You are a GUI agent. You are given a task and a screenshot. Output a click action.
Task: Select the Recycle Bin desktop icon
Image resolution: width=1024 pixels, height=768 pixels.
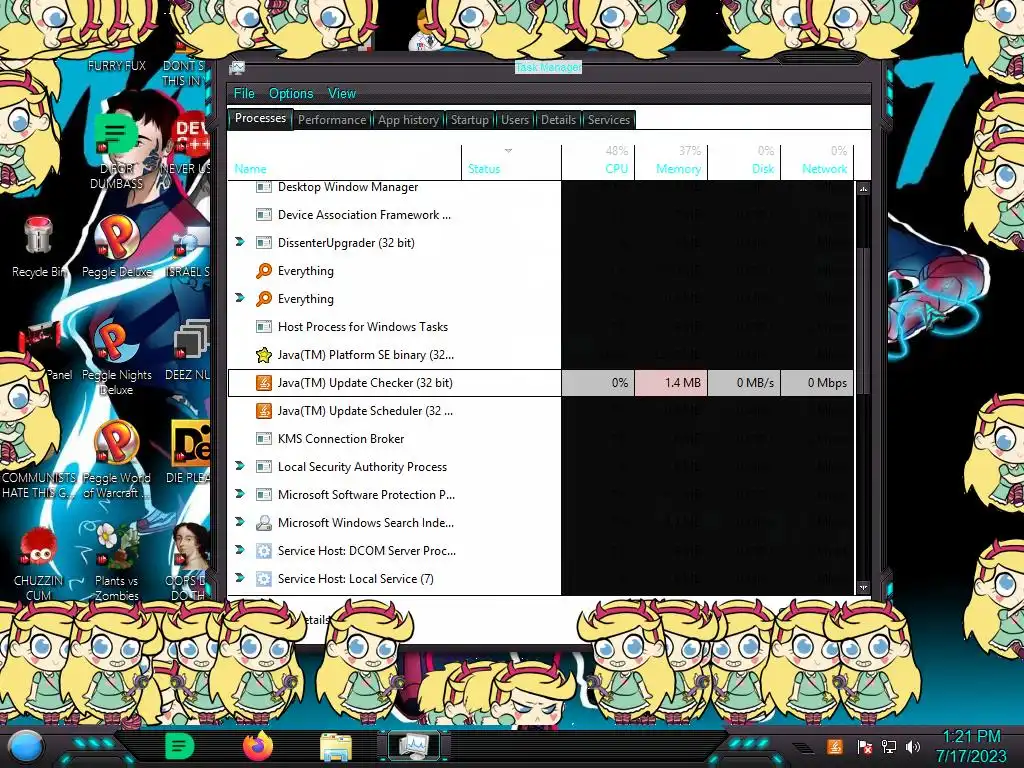(39, 247)
